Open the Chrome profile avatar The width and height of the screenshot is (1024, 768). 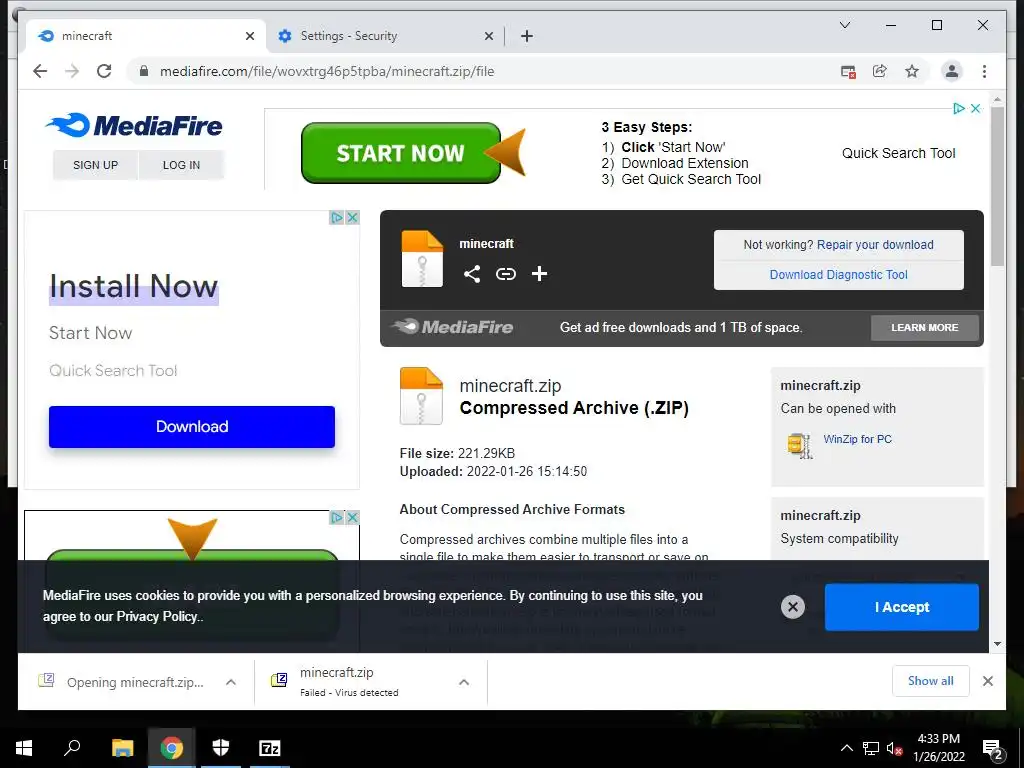point(952,71)
